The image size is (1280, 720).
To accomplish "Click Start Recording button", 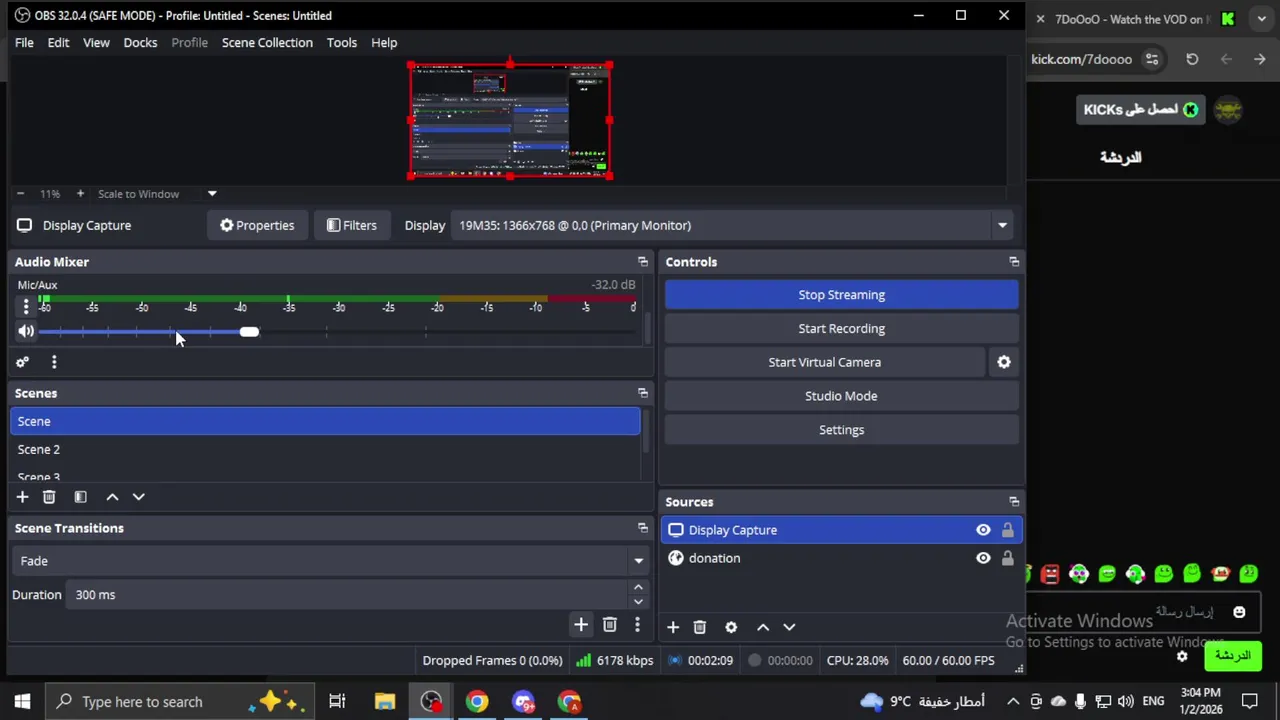I will (x=841, y=328).
